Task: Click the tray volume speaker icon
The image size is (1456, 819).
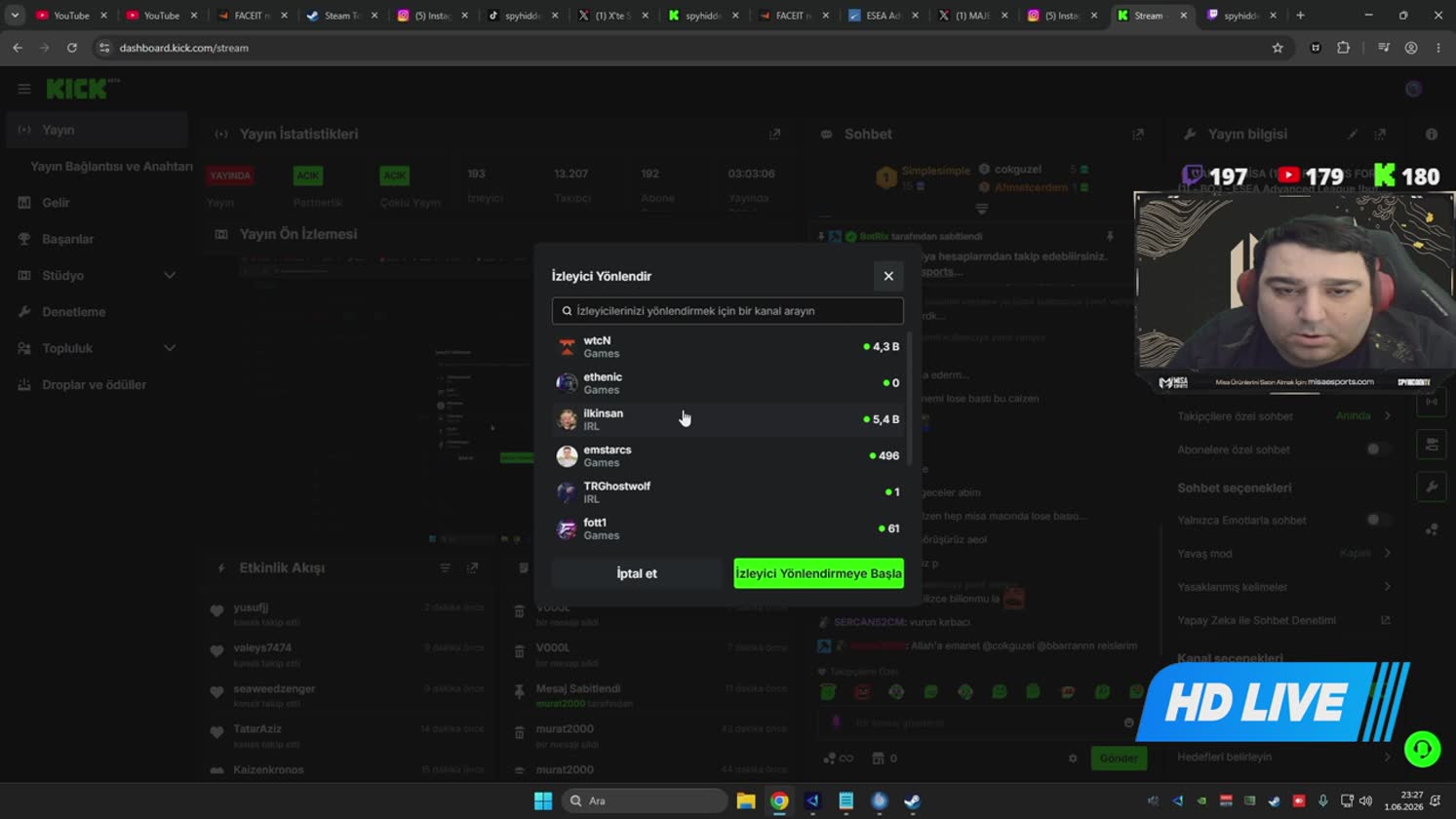Action: 1365,801
